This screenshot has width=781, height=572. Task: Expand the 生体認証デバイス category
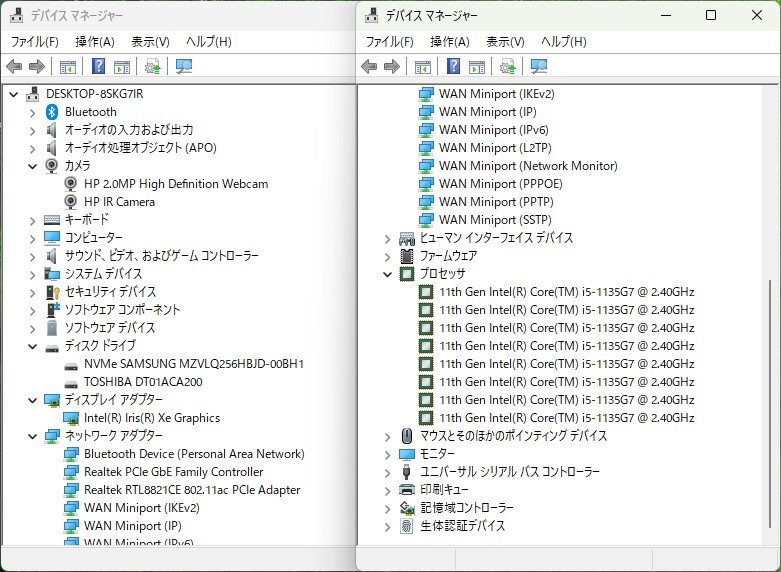click(388, 526)
